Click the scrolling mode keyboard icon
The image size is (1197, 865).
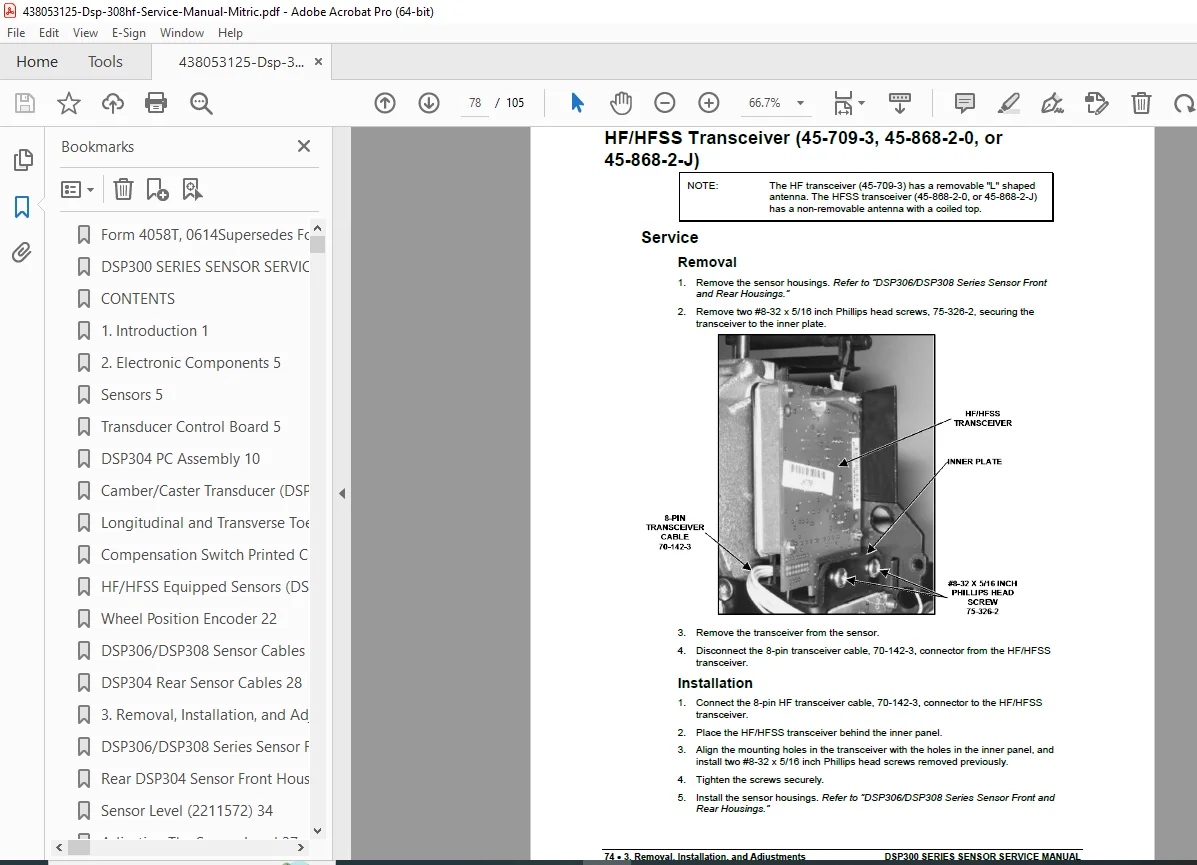click(x=900, y=103)
